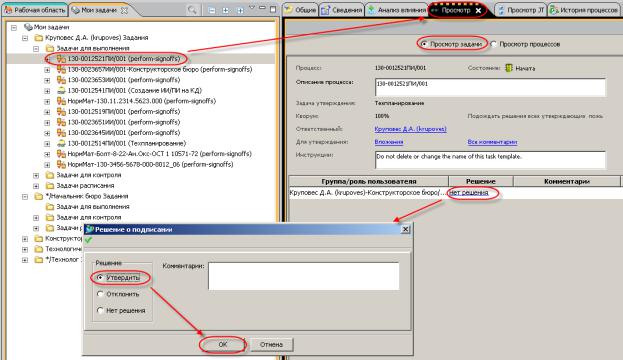Screen dimensions: 623x360
Task: Choose the Нет решения radio button in dialog
Action: [100, 310]
